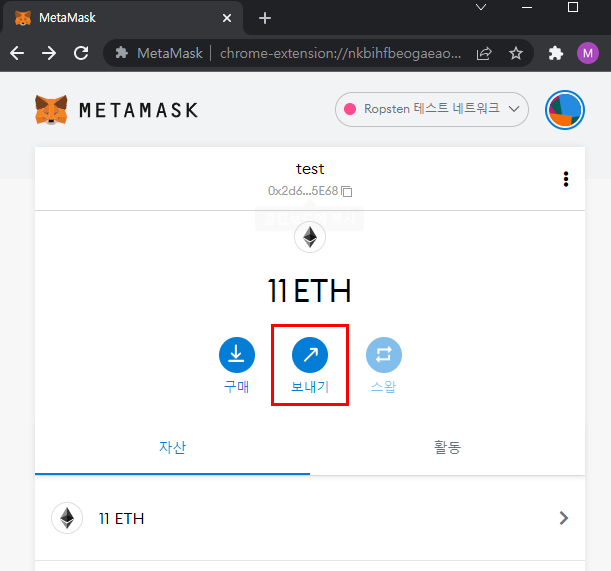Click the Ethereum logo above the balance
This screenshot has height=571, width=611.
pyautogui.click(x=310, y=237)
